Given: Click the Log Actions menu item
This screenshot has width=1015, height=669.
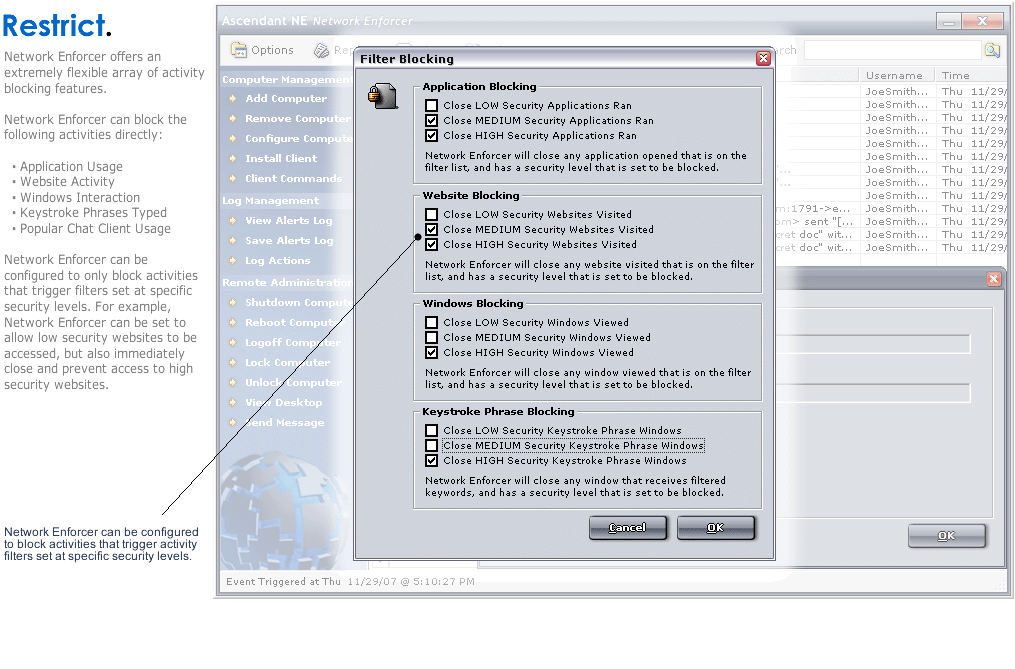Looking at the screenshot, I should pos(277,261).
